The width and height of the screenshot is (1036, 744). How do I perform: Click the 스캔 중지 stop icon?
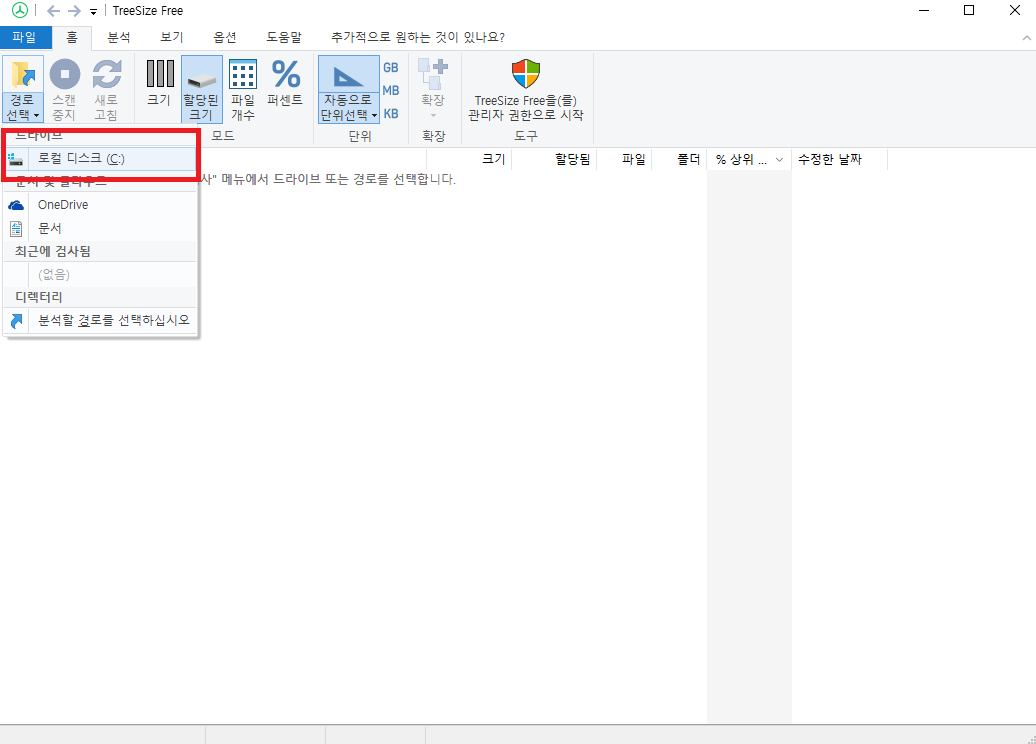coord(64,74)
